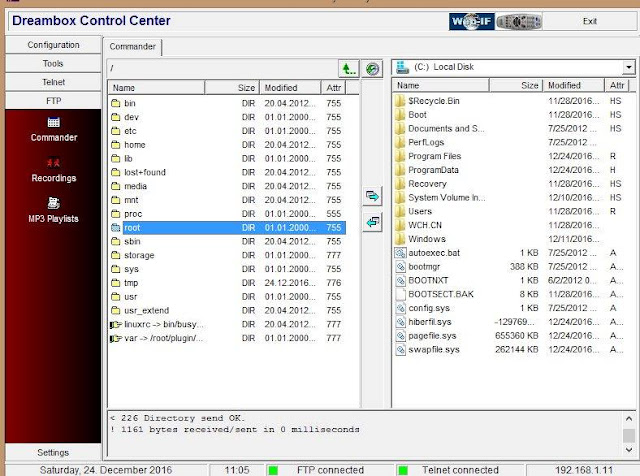Select the var symlink icon
640x476 pixels.
click(116, 338)
